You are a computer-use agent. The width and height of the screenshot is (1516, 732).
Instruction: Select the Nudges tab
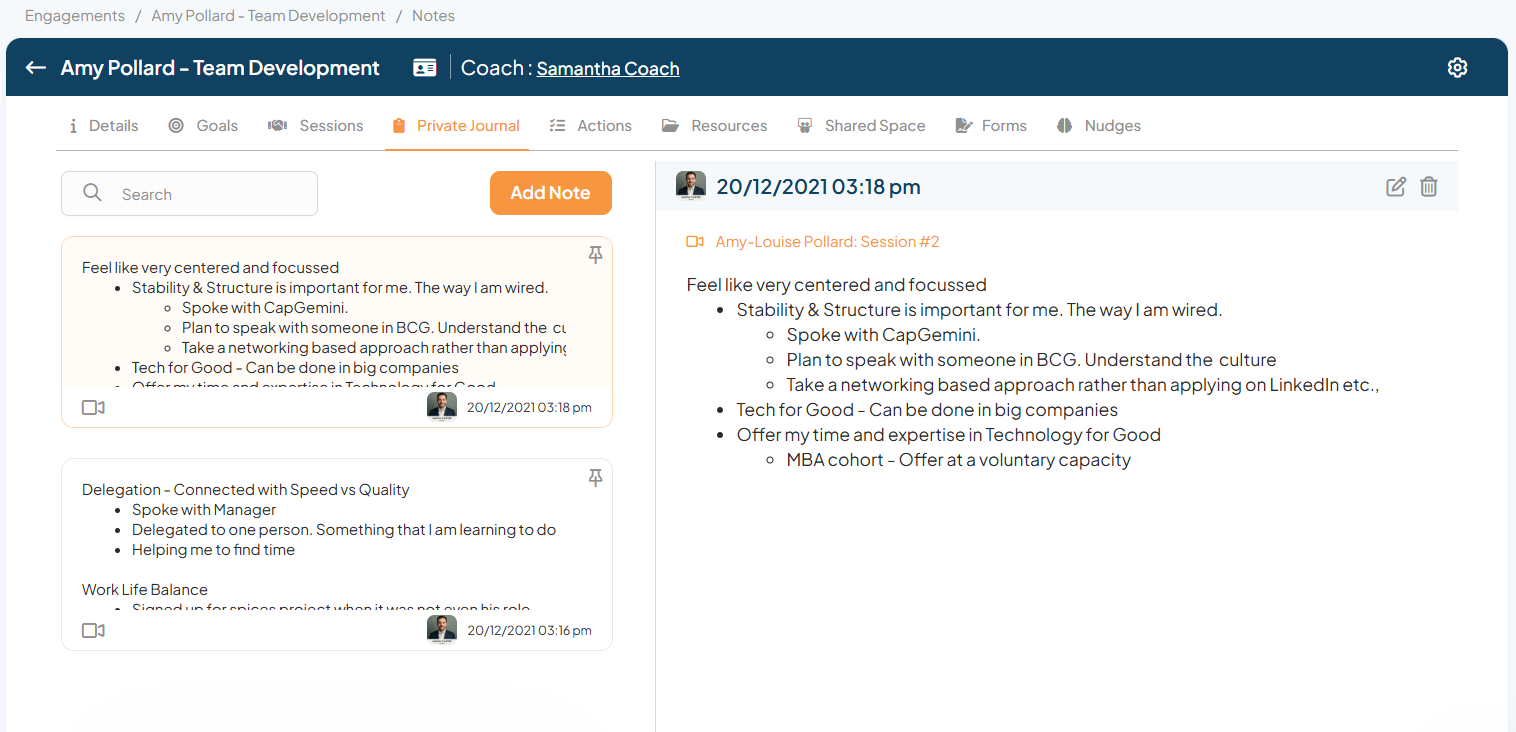click(x=1099, y=126)
